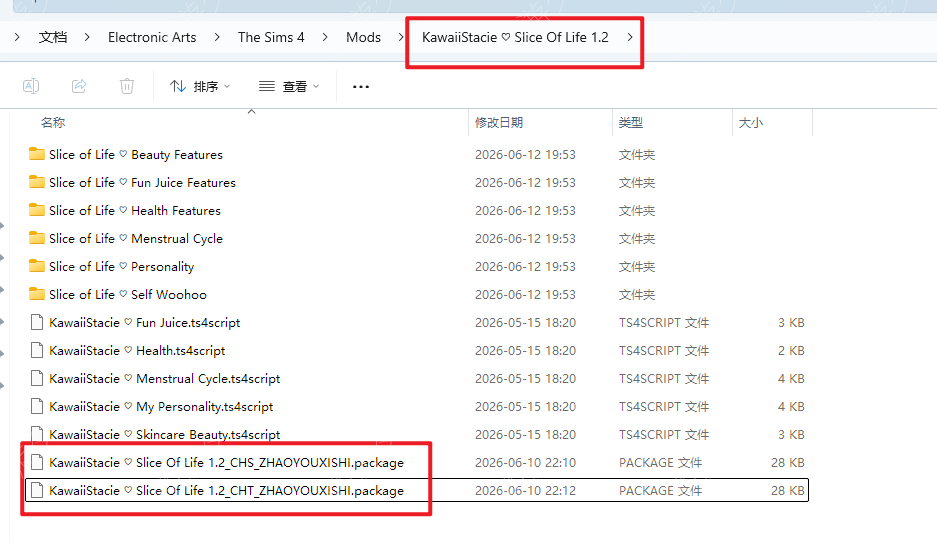Sort by 名称 column header

pos(53,122)
